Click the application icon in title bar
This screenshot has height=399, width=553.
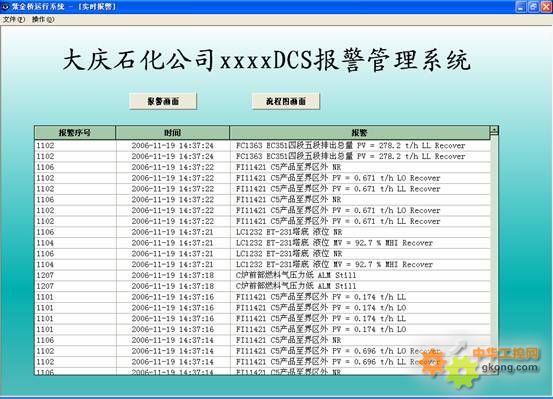pos(5,6)
